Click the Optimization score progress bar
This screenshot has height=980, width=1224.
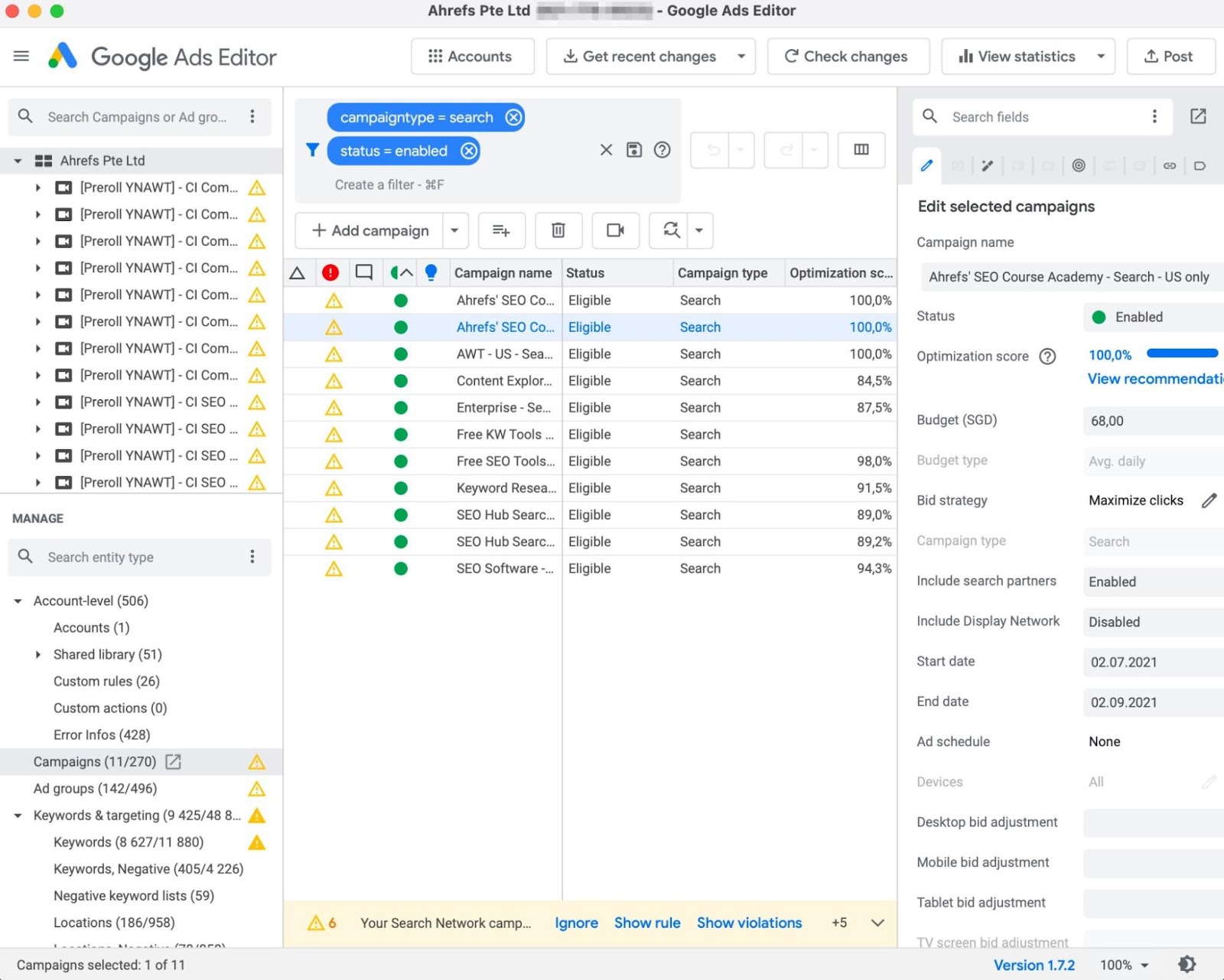[1182, 353]
